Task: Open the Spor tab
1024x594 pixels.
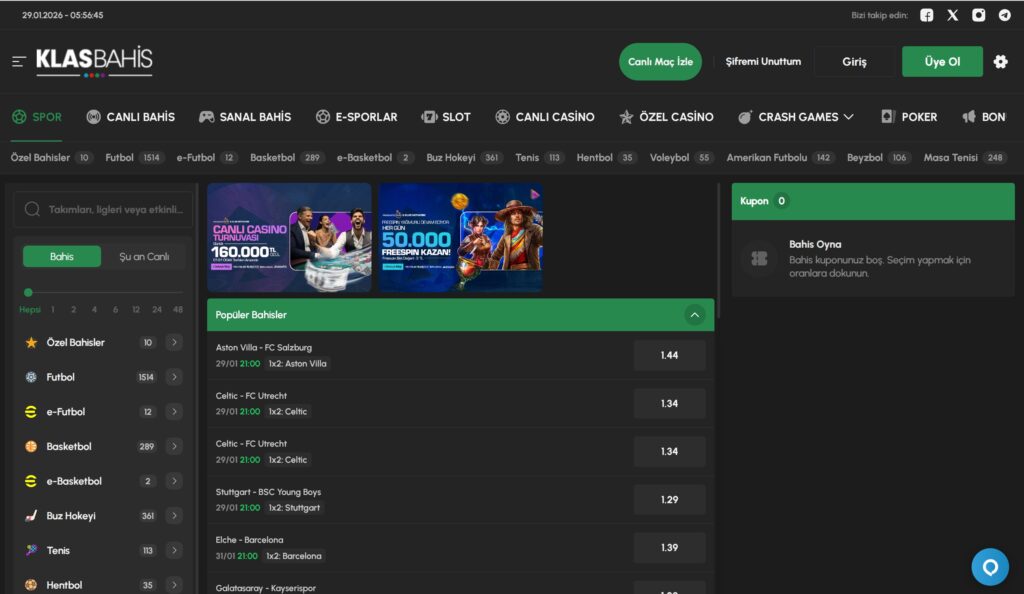Action: click(x=37, y=117)
